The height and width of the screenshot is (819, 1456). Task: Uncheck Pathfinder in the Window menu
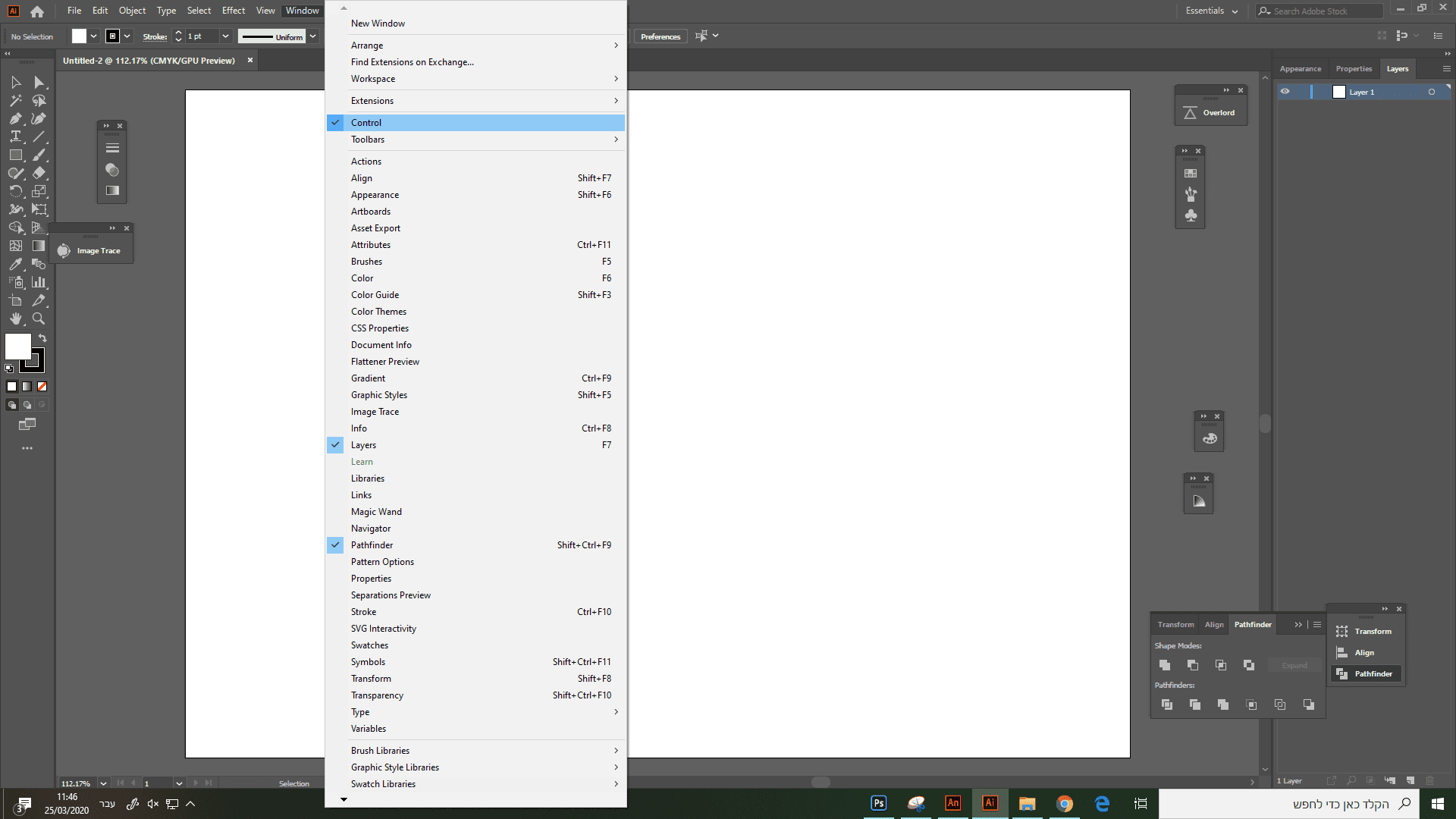tap(372, 545)
